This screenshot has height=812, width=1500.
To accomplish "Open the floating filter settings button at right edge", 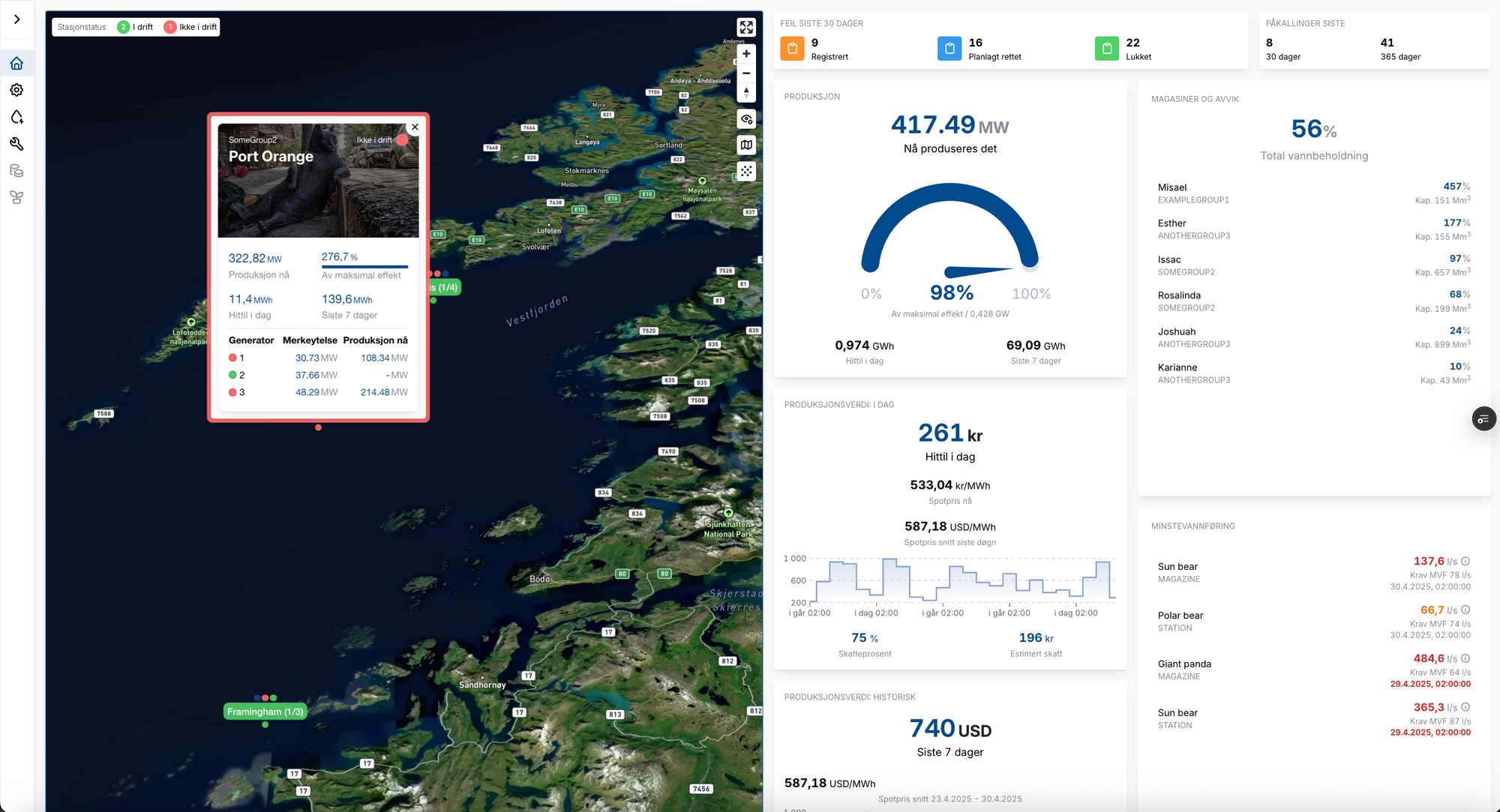I will [x=1483, y=419].
